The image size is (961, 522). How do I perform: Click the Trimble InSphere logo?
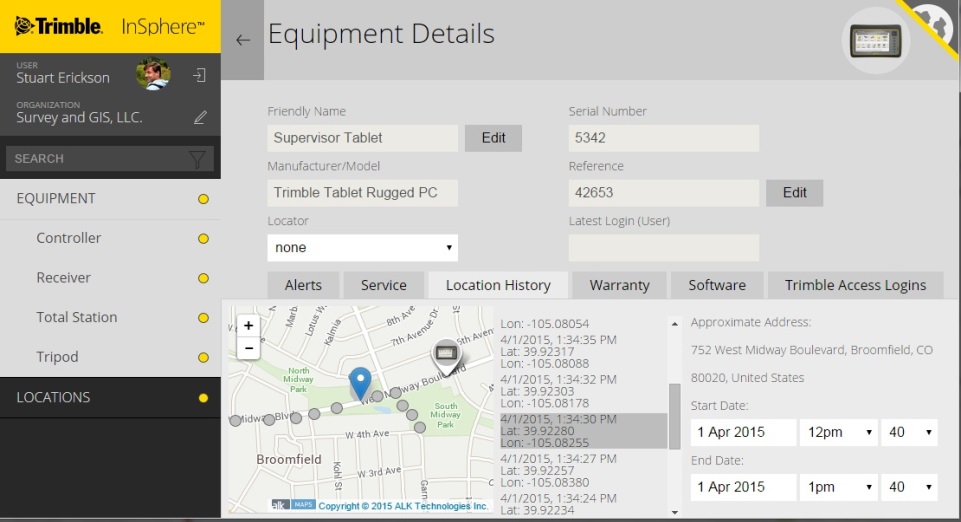pos(110,26)
